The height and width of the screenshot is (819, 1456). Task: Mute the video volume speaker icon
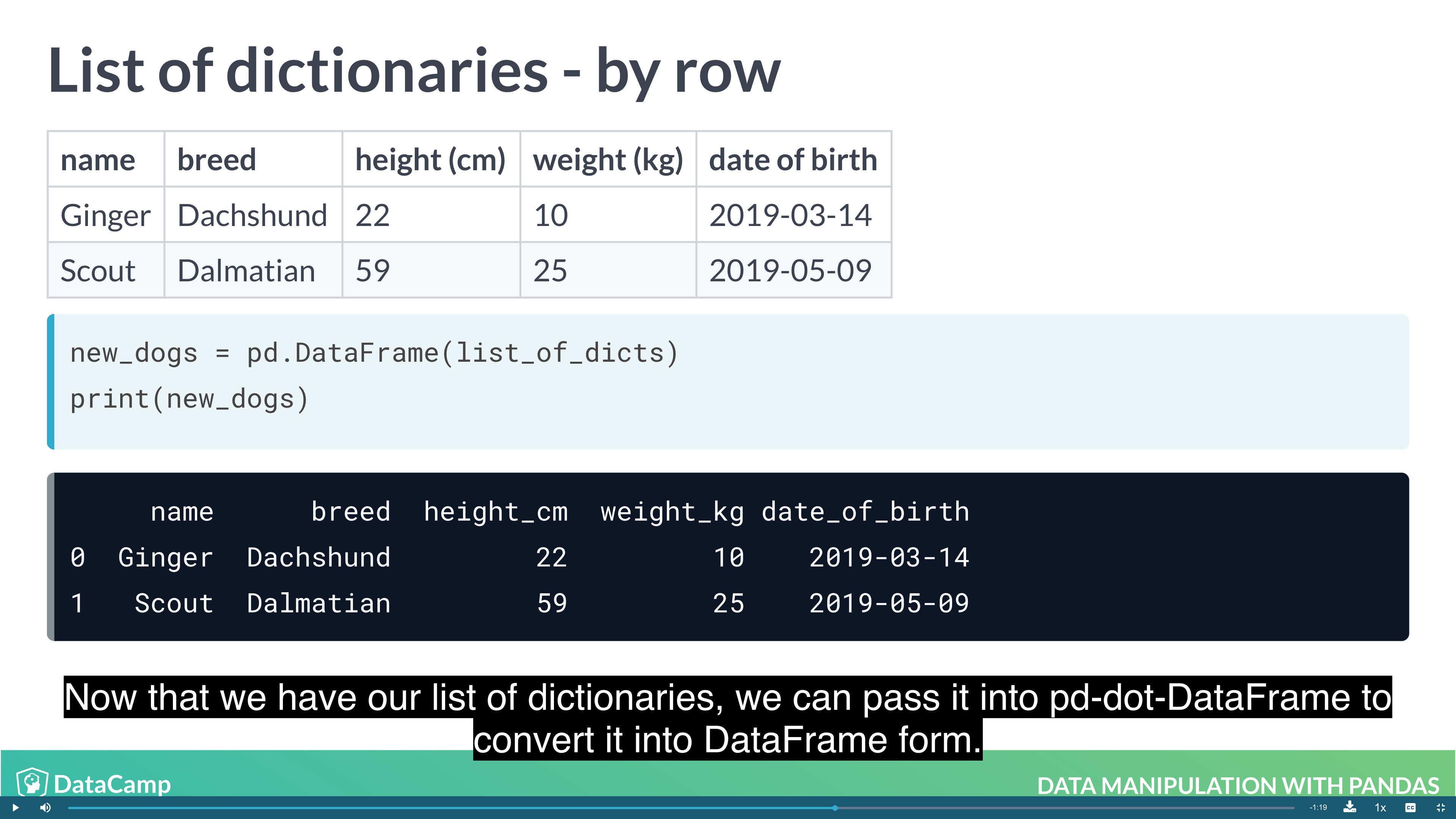(x=45, y=807)
